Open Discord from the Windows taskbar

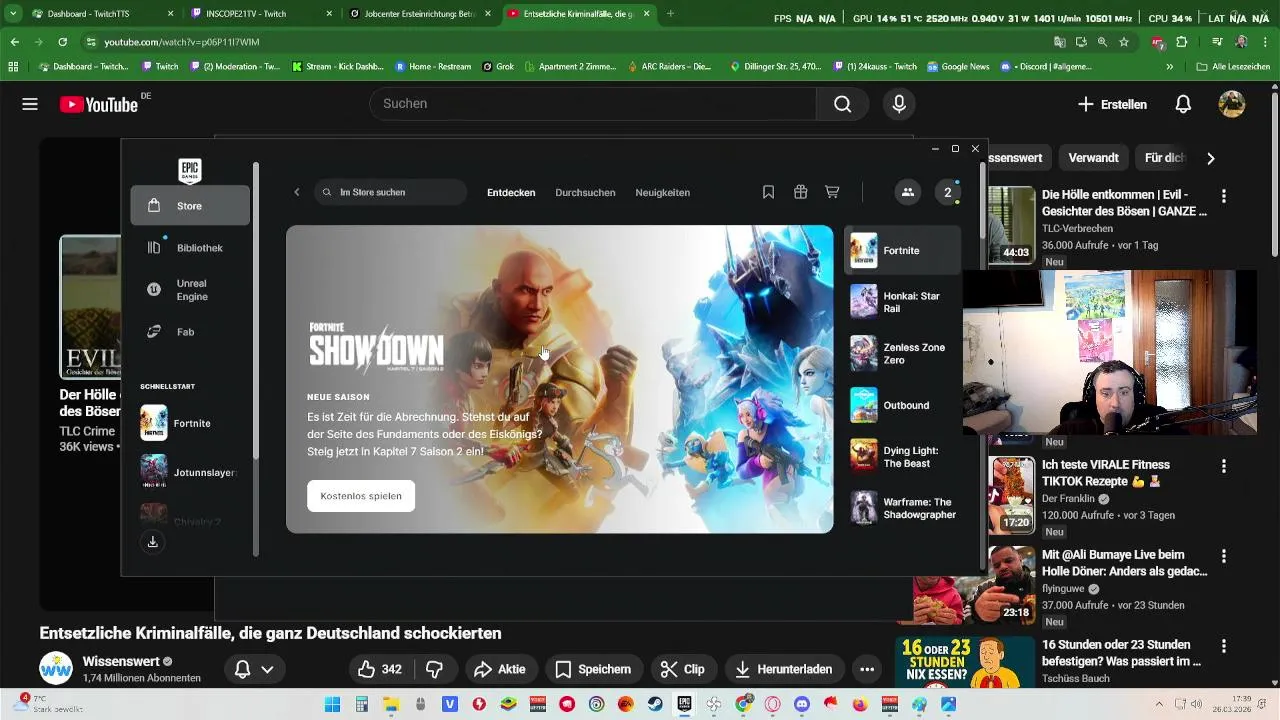pyautogui.click(x=801, y=704)
